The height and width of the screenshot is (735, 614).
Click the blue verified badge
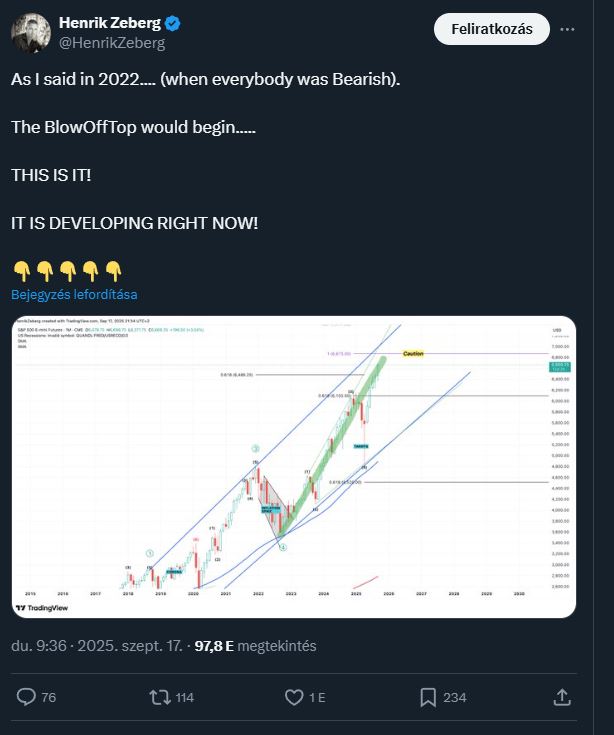coord(172,23)
